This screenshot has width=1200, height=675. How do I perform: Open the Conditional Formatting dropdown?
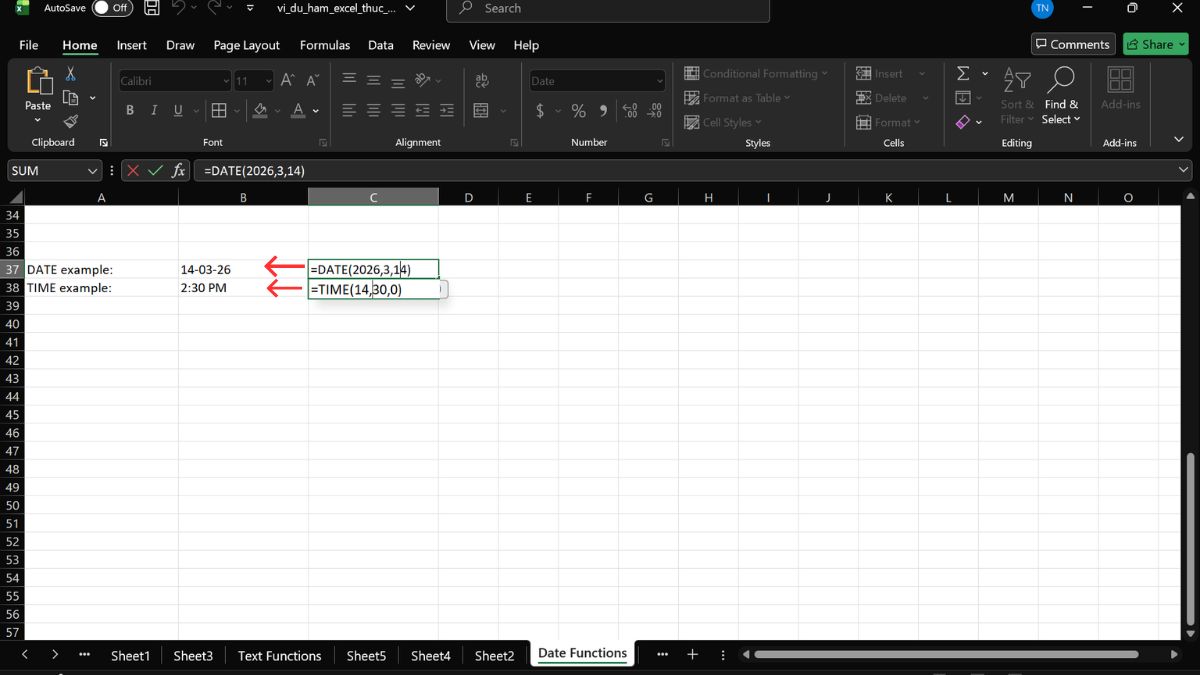(757, 74)
